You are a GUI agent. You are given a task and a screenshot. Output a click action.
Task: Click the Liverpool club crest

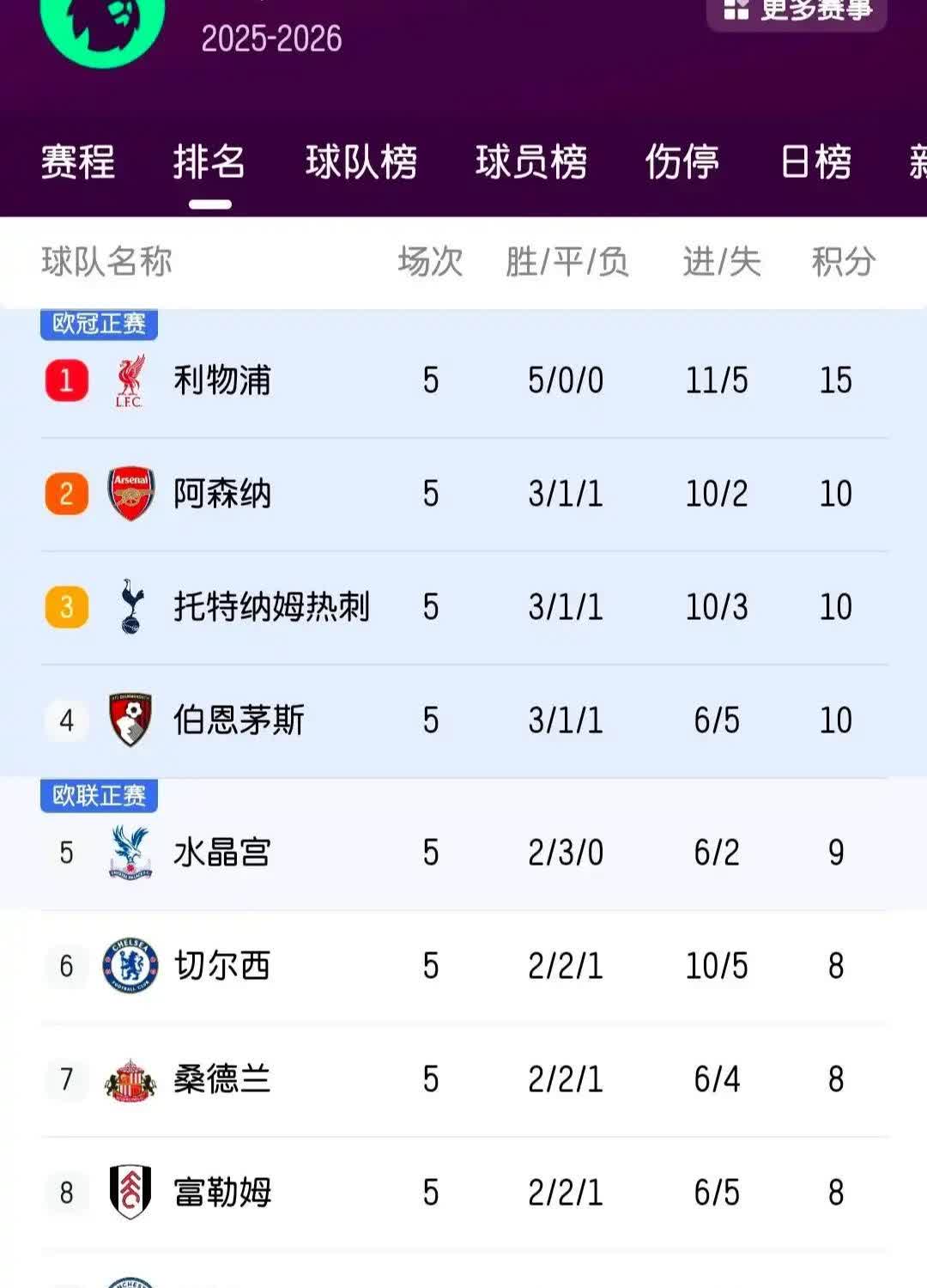pyautogui.click(x=130, y=380)
